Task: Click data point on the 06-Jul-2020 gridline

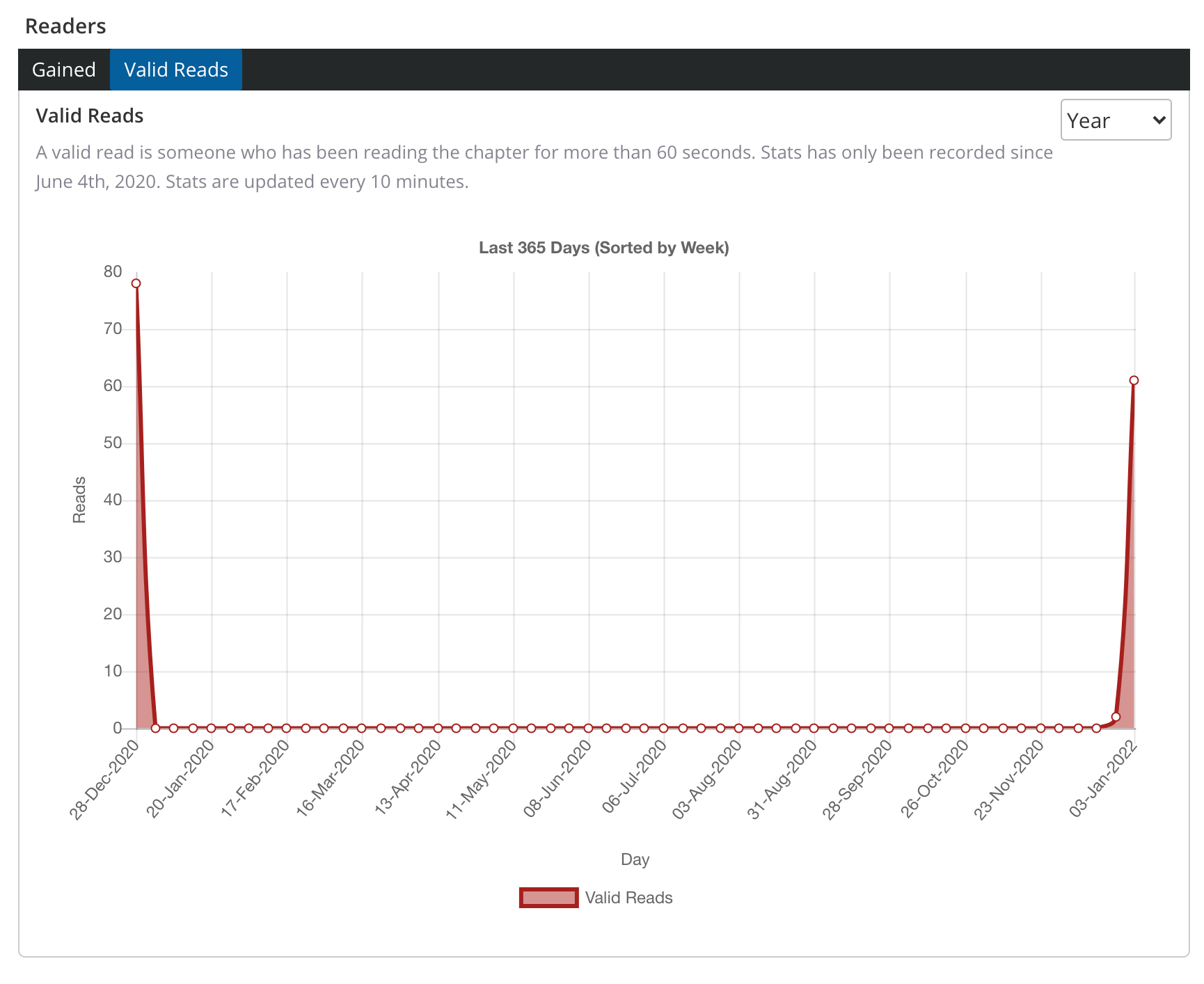Action: (663, 728)
